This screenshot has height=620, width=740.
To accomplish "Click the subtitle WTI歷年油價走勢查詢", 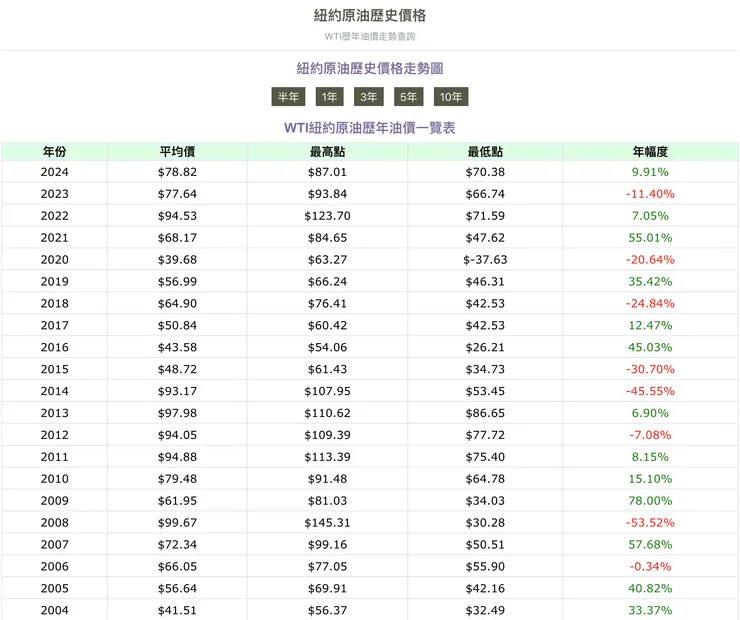I will (x=370, y=36).
